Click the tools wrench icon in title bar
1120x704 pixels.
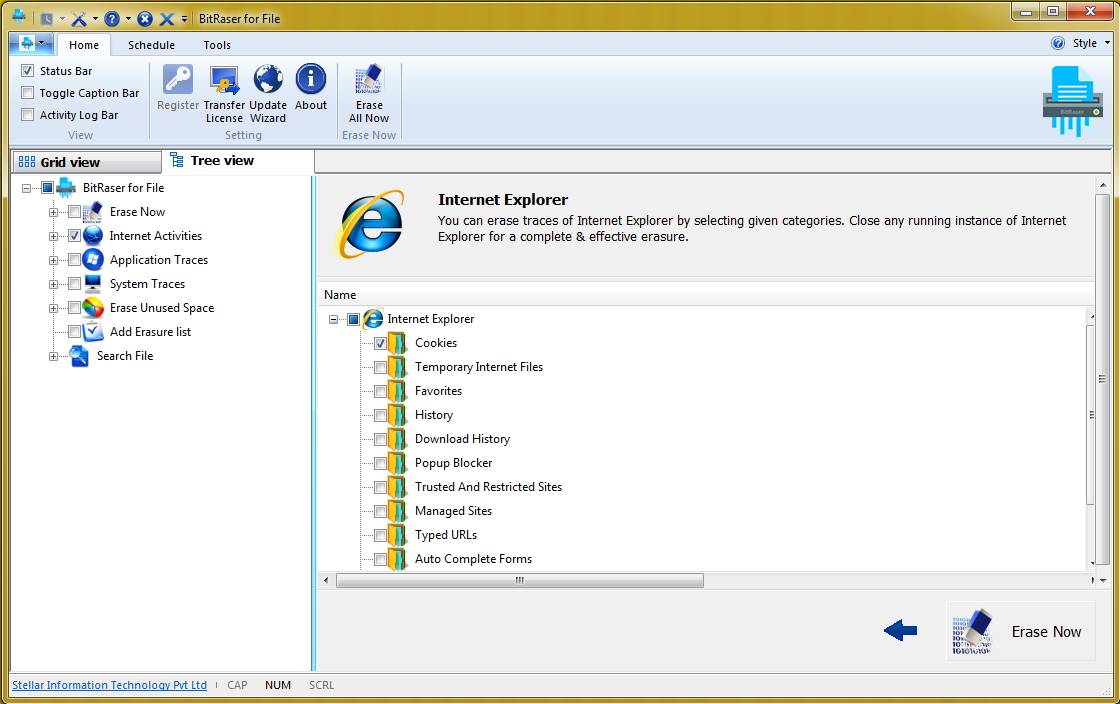pyautogui.click(x=79, y=19)
